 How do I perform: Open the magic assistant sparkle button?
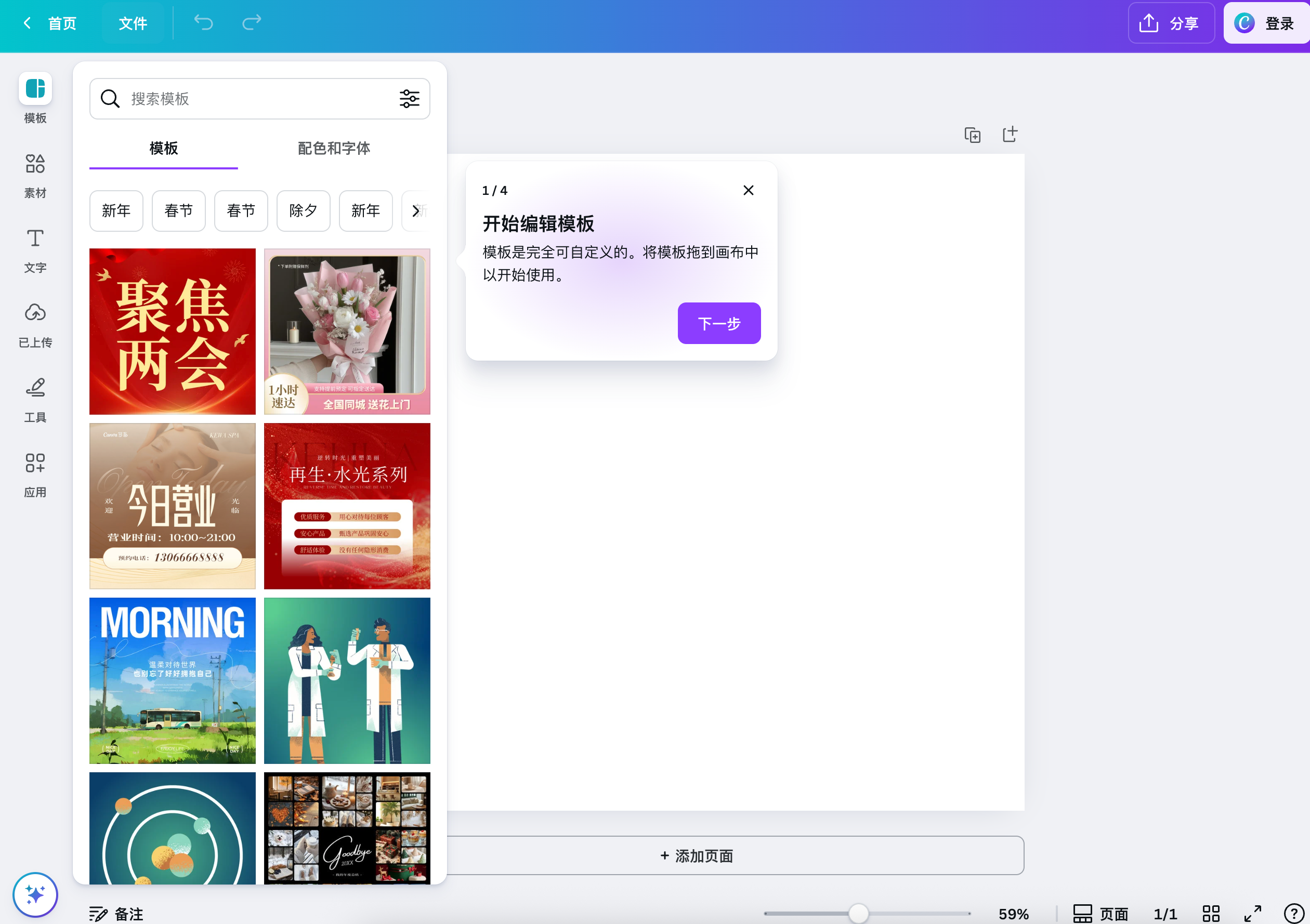(35, 894)
